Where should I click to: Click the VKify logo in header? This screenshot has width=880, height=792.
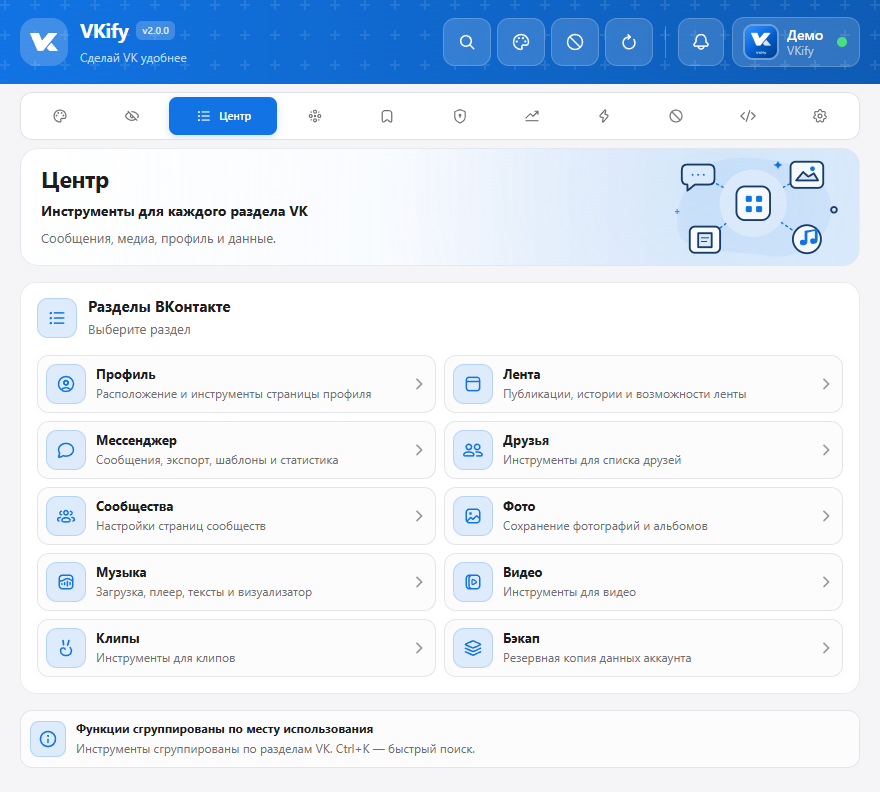(44, 42)
